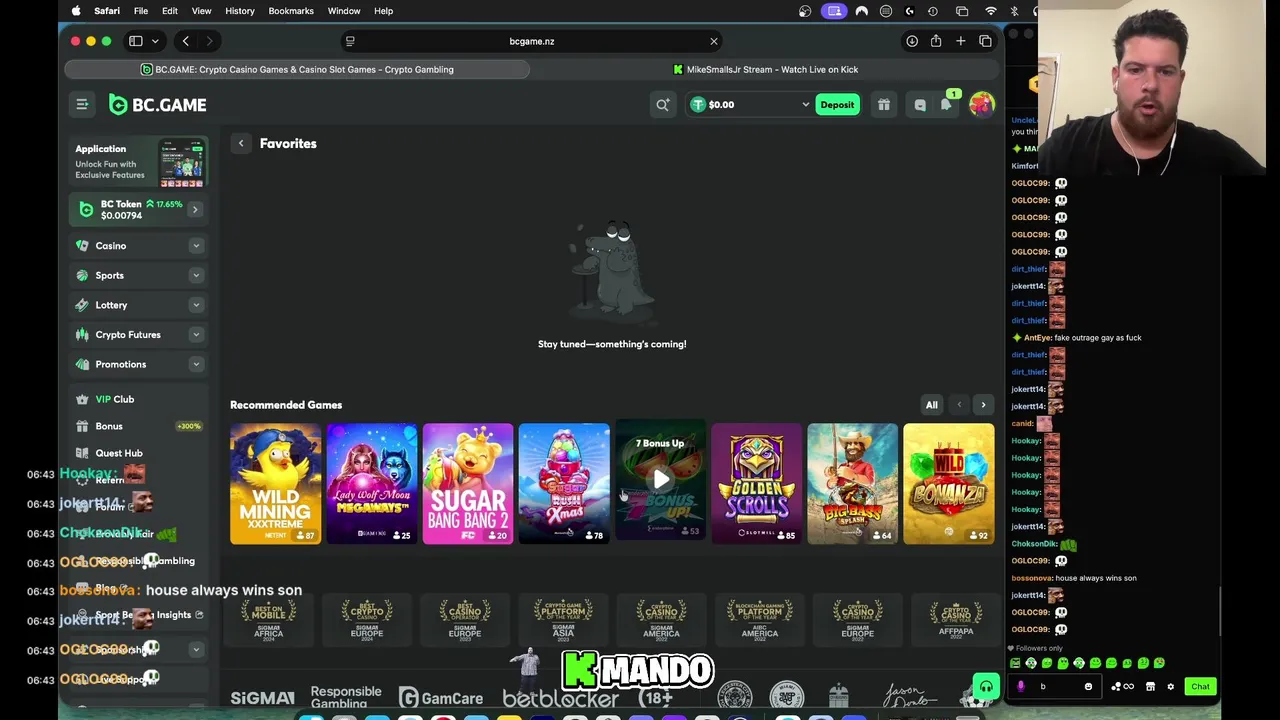
Task: Open the Kick chat shop icon
Action: pyautogui.click(x=1150, y=686)
